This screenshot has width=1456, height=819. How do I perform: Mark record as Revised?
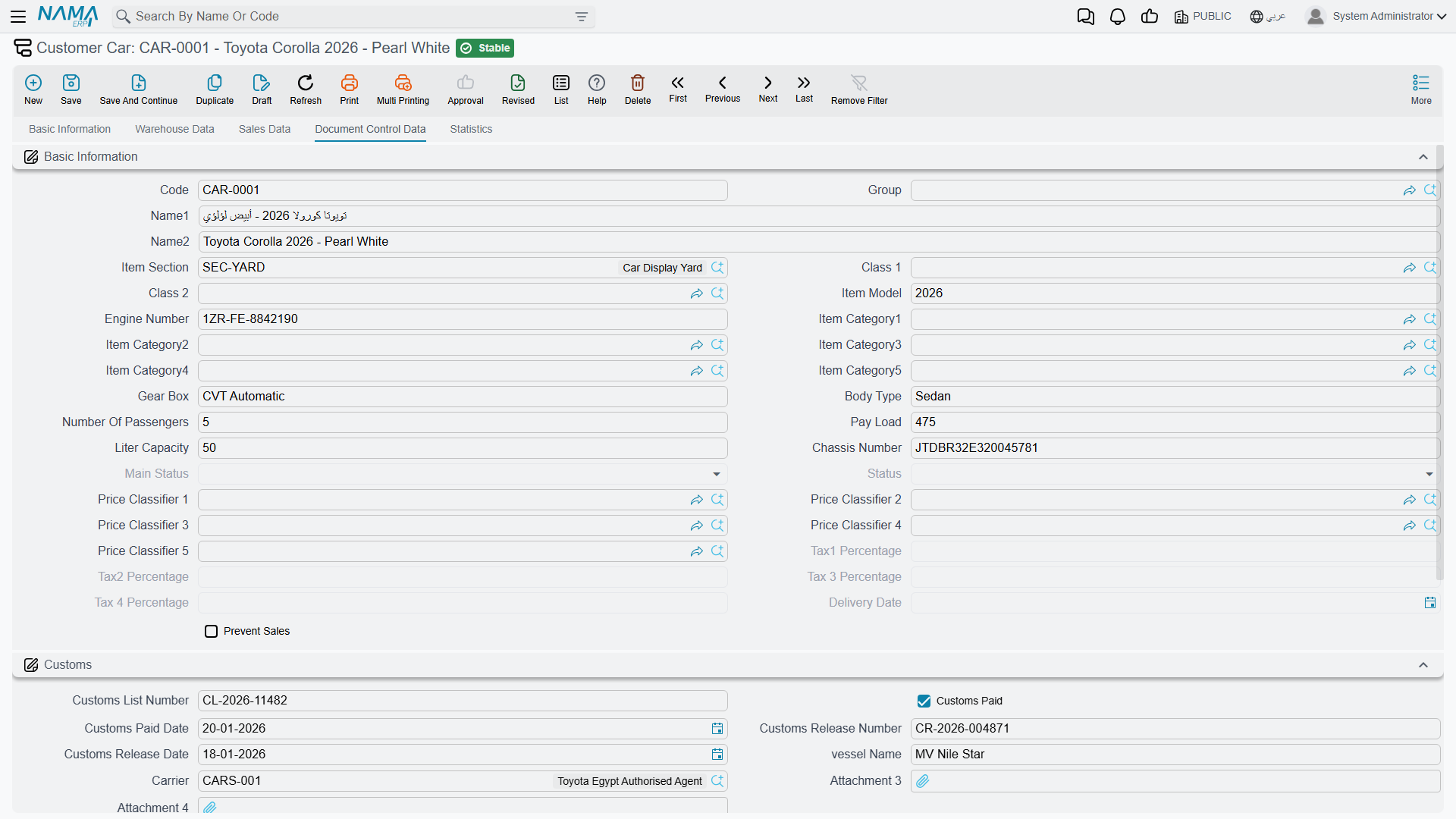(x=518, y=89)
